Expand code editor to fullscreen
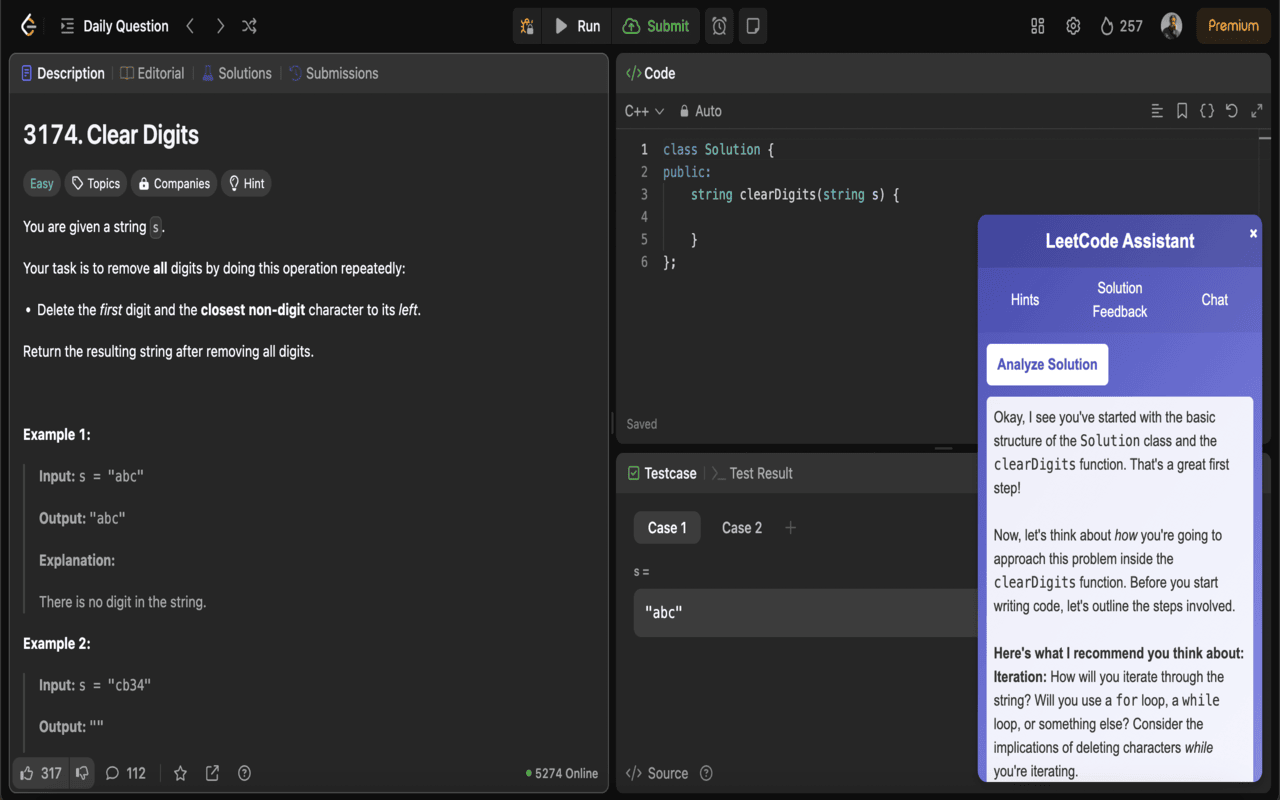Image resolution: width=1280 pixels, height=800 pixels. [1256, 111]
